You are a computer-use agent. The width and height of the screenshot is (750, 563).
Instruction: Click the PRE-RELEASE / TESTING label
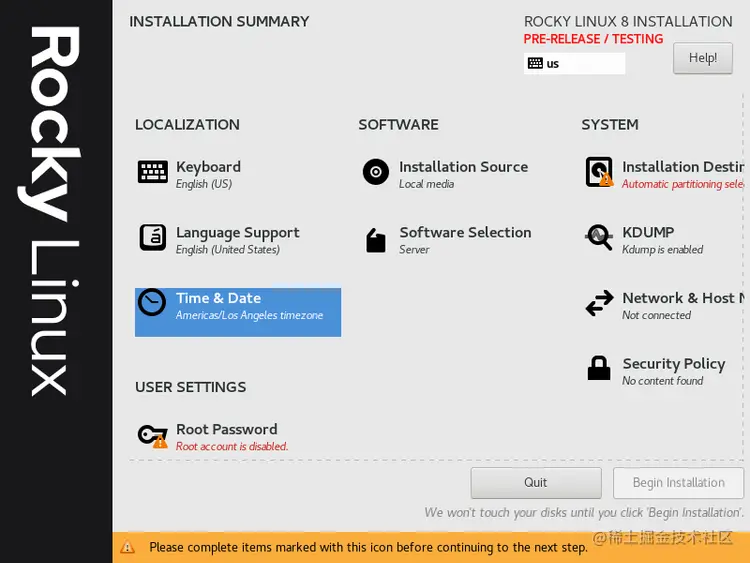pyautogui.click(x=593, y=39)
